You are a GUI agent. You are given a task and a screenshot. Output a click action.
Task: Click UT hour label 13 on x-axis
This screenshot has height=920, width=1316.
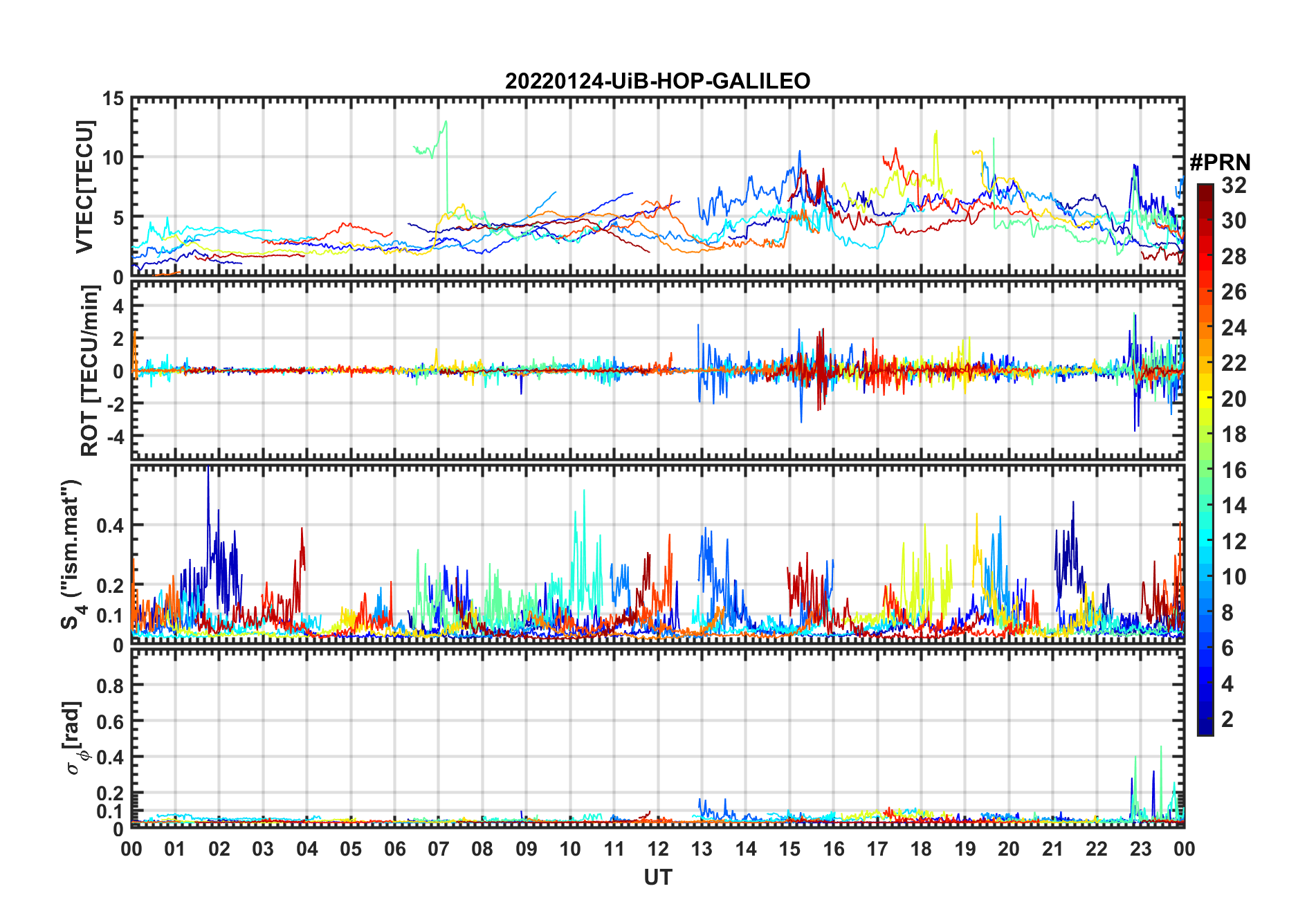tap(702, 849)
